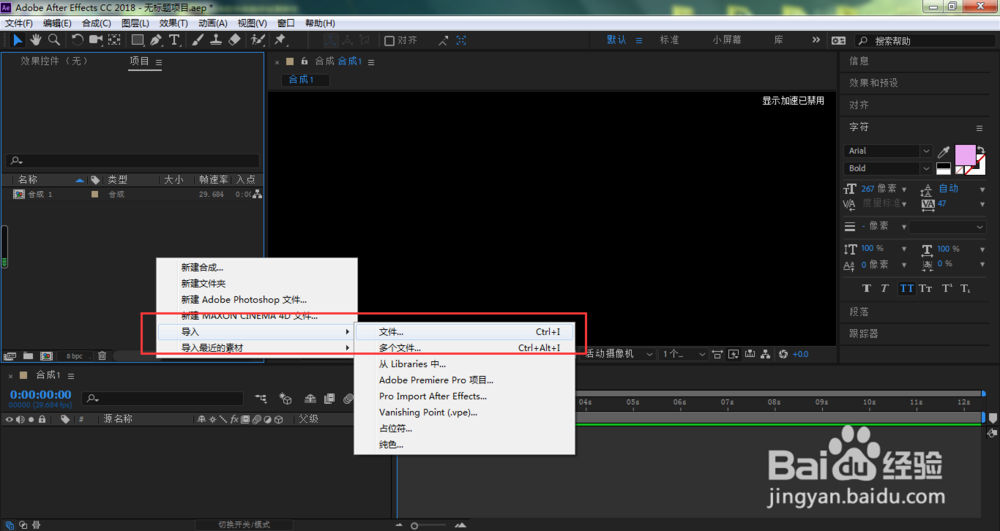Click the eyedropper in Character panel

943,152
